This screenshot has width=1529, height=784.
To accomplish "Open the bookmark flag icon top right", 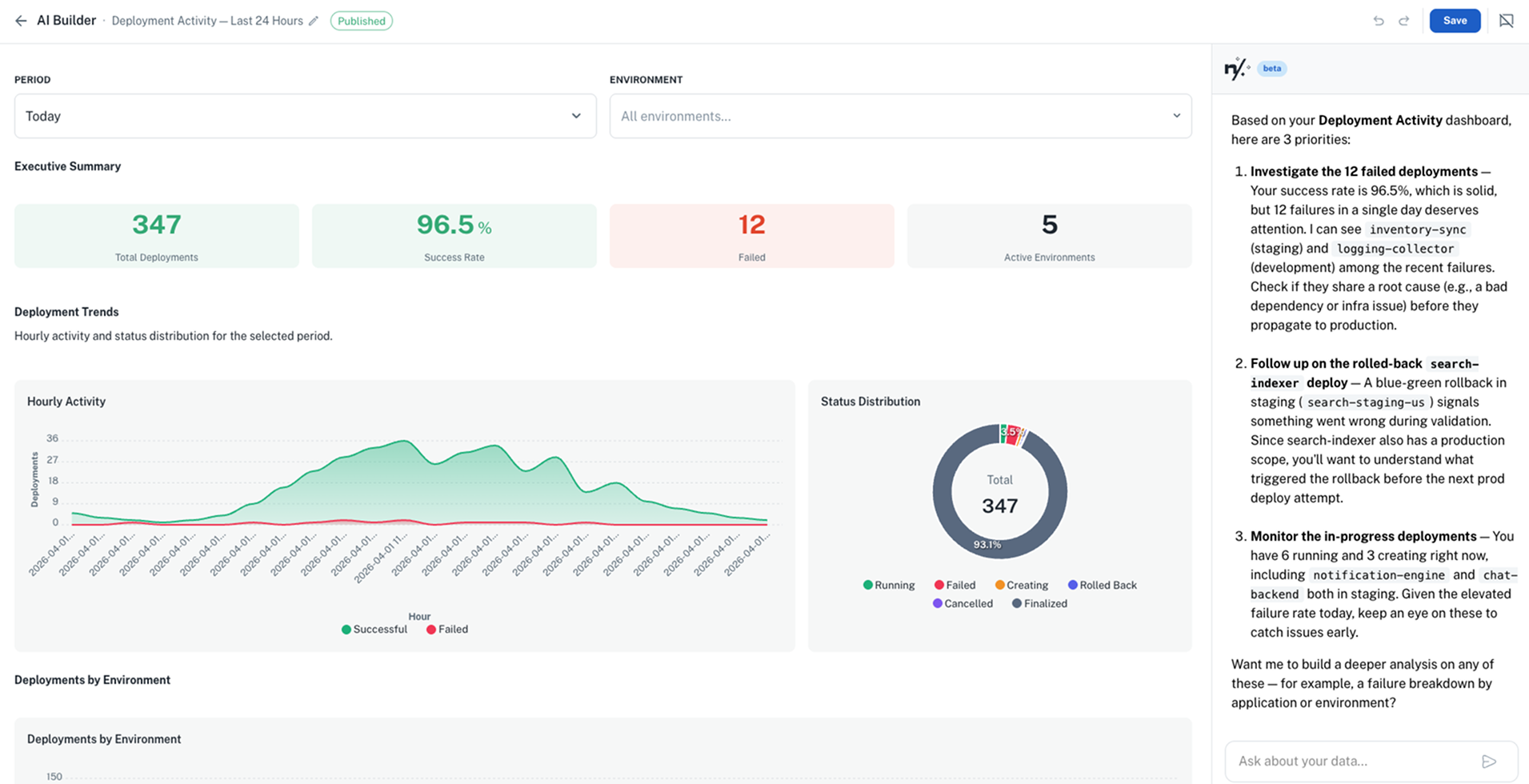I will click(x=1507, y=21).
